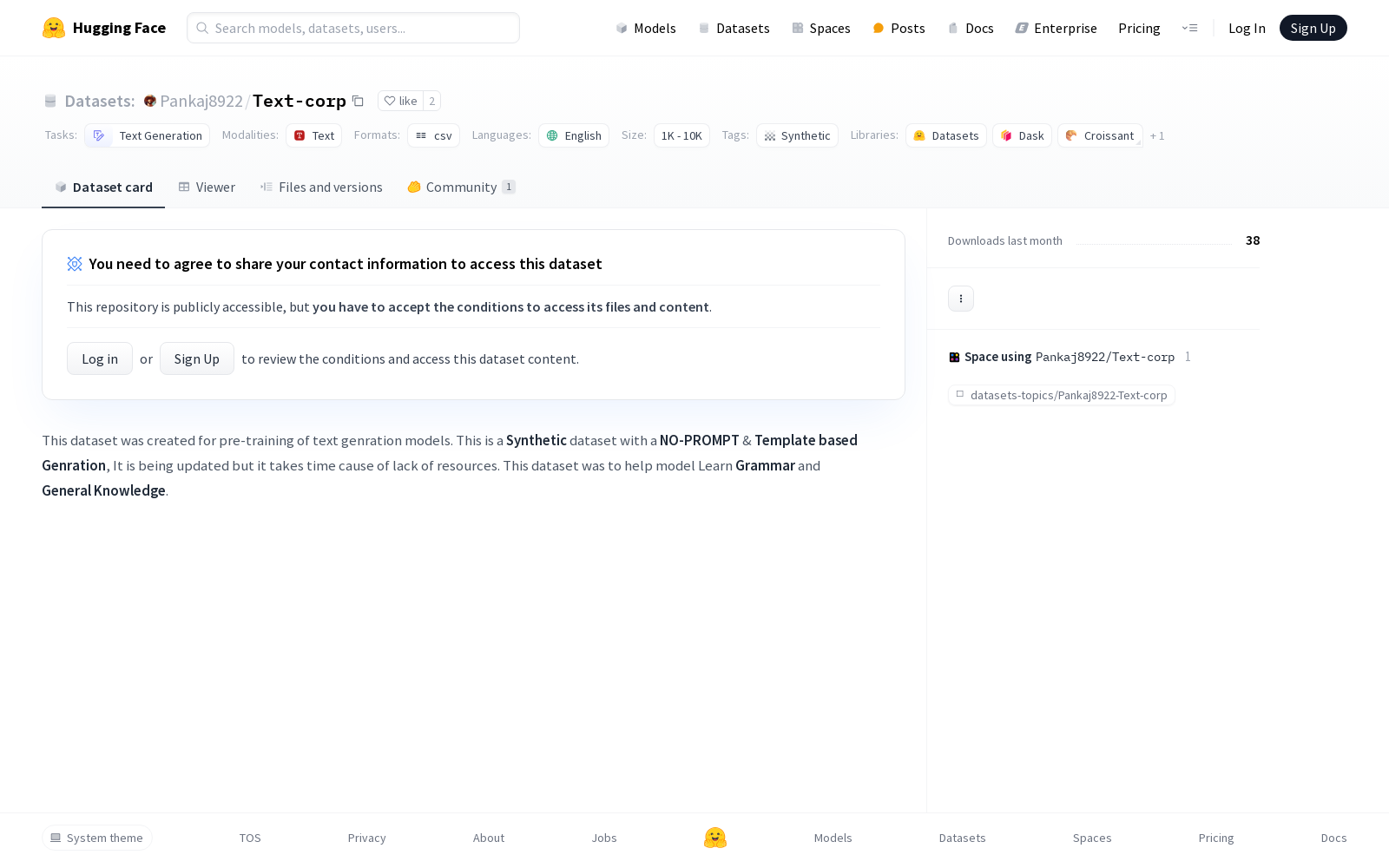This screenshot has height=868, width=1389.
Task: Open the System theme selector
Action: click(97, 838)
